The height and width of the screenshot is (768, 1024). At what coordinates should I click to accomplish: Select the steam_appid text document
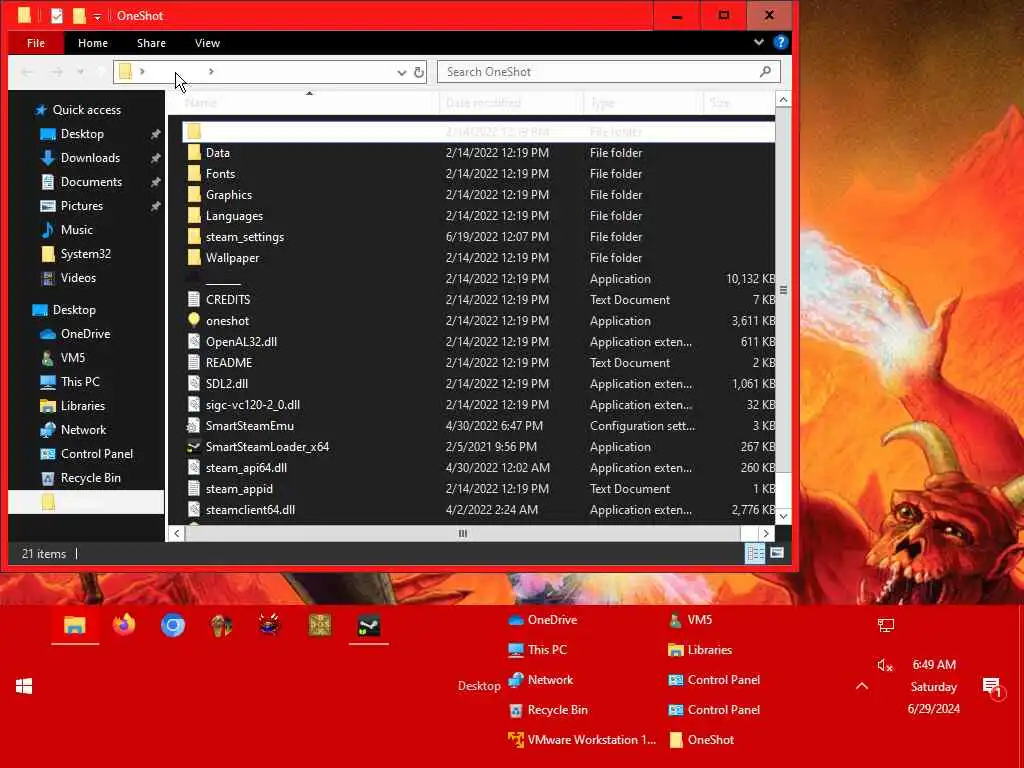tap(239, 488)
